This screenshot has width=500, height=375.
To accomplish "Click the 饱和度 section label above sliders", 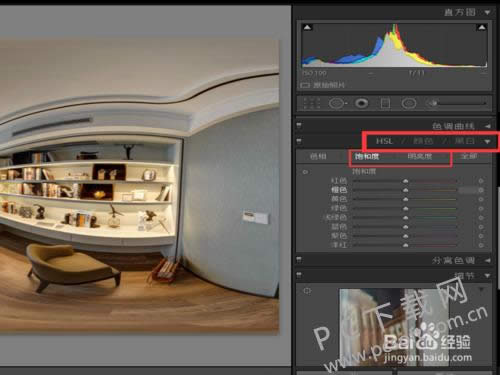I will tap(364, 172).
